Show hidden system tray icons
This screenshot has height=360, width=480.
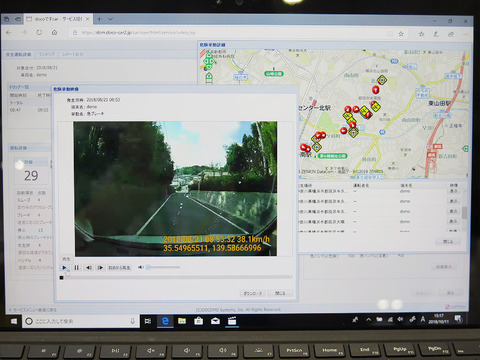tap(368, 319)
